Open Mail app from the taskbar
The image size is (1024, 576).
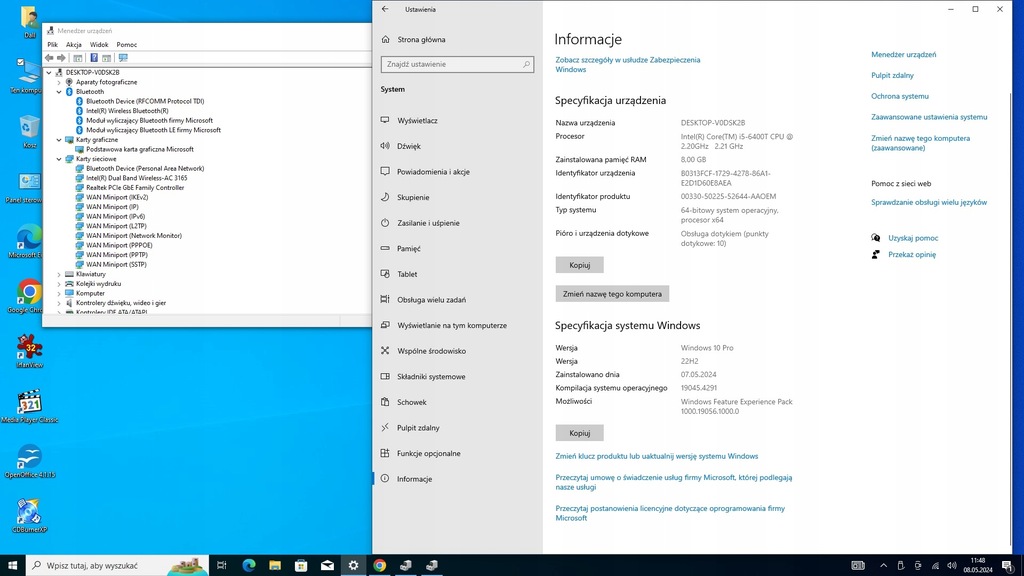click(x=327, y=565)
